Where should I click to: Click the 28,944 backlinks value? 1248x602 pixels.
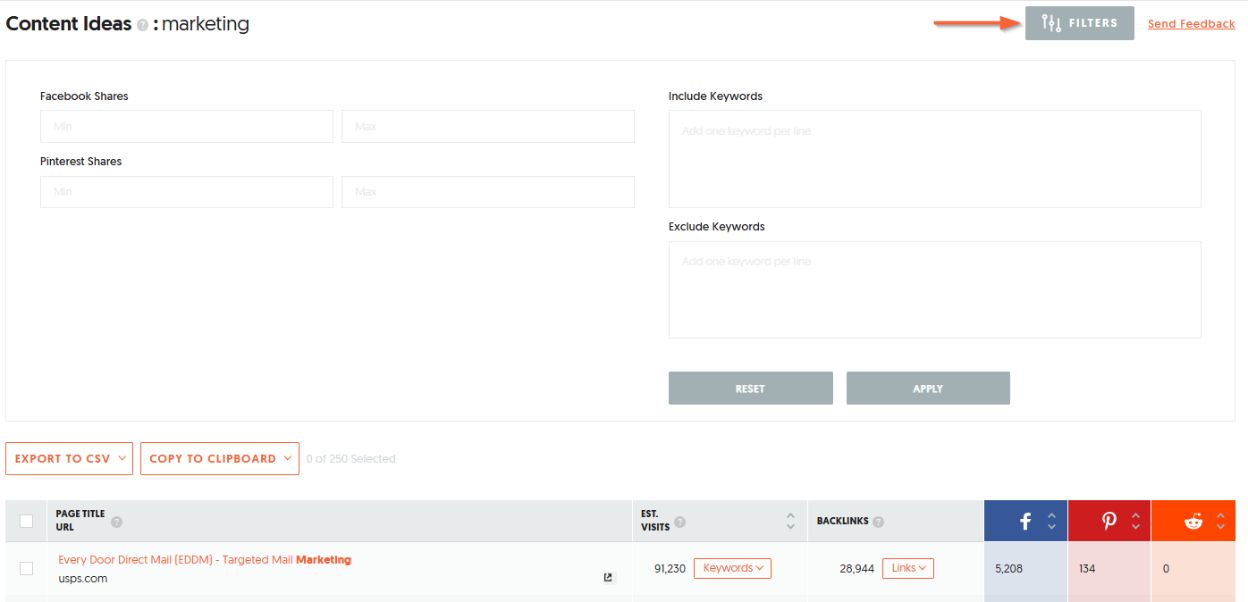point(857,569)
